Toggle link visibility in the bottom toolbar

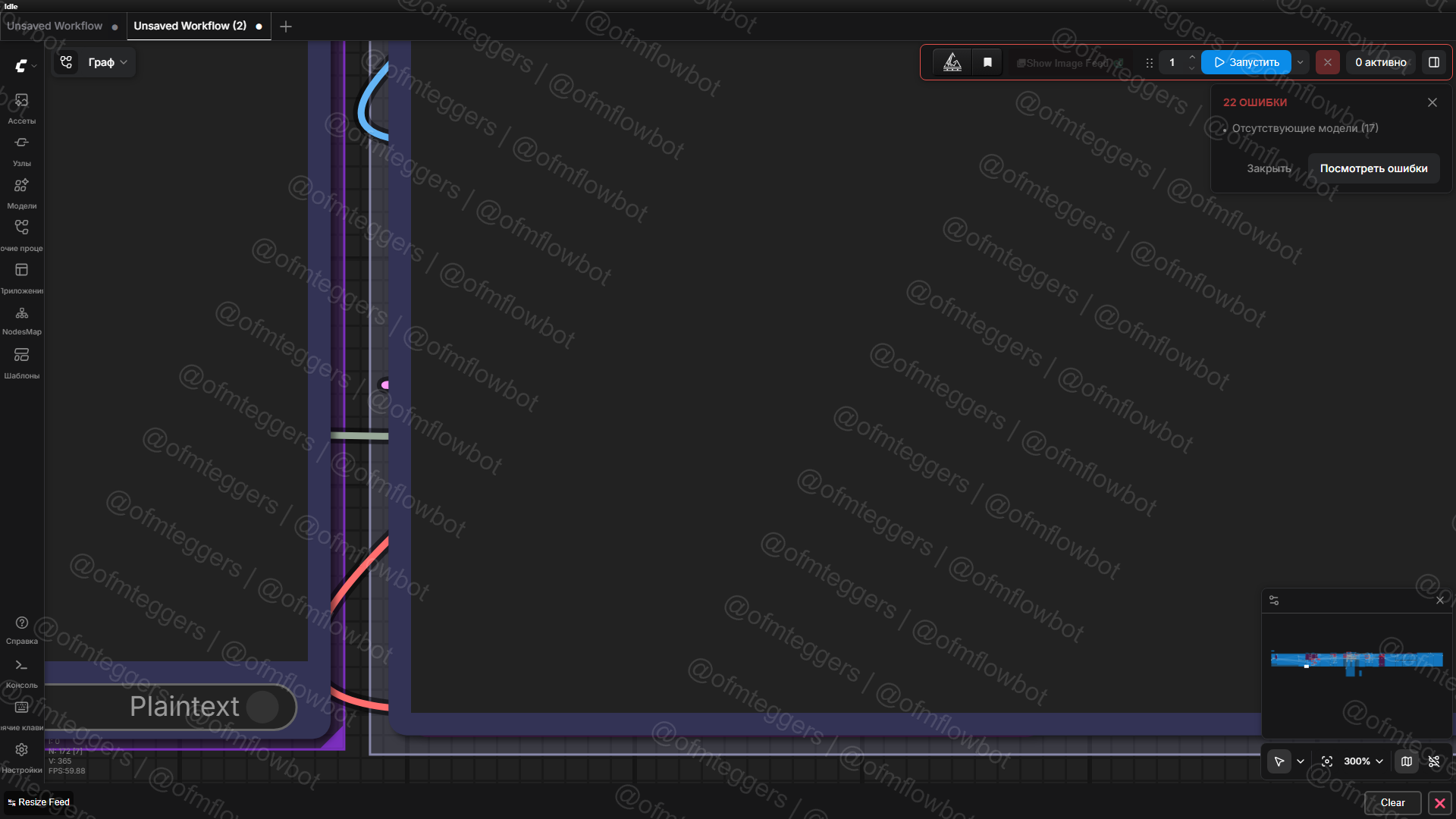coord(1434,761)
